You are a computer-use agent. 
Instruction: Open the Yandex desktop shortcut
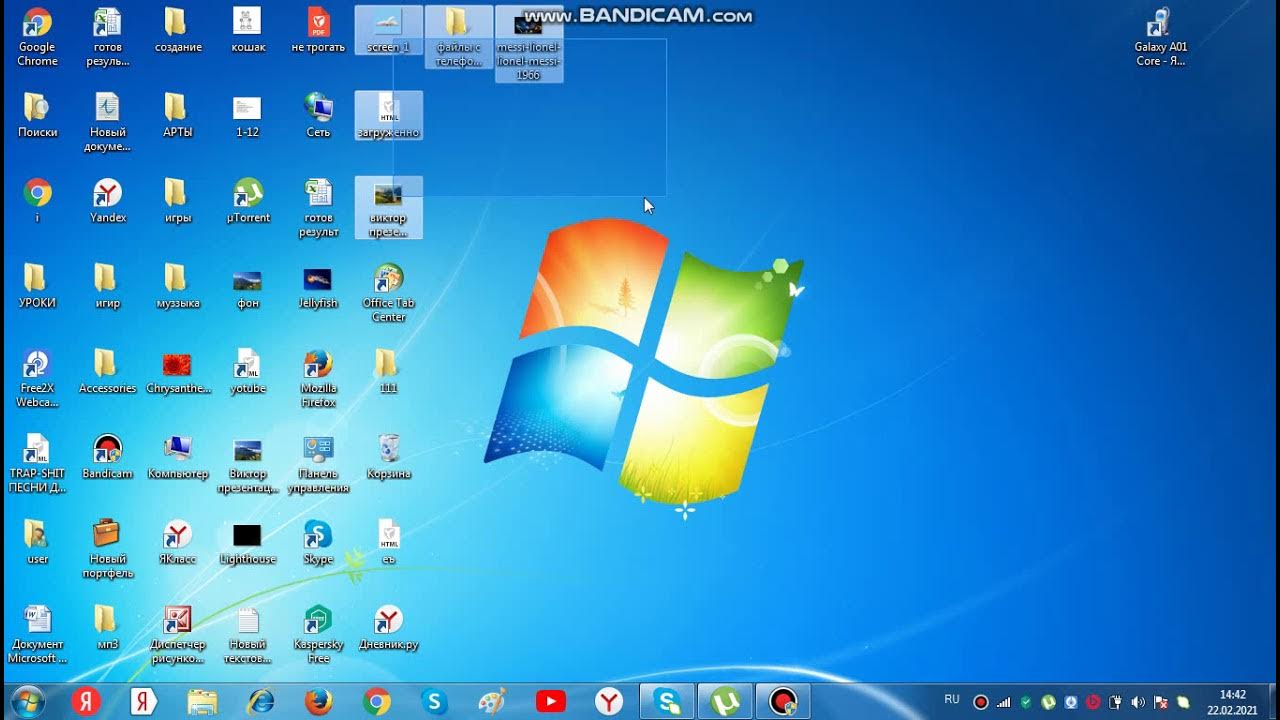pyautogui.click(x=108, y=200)
